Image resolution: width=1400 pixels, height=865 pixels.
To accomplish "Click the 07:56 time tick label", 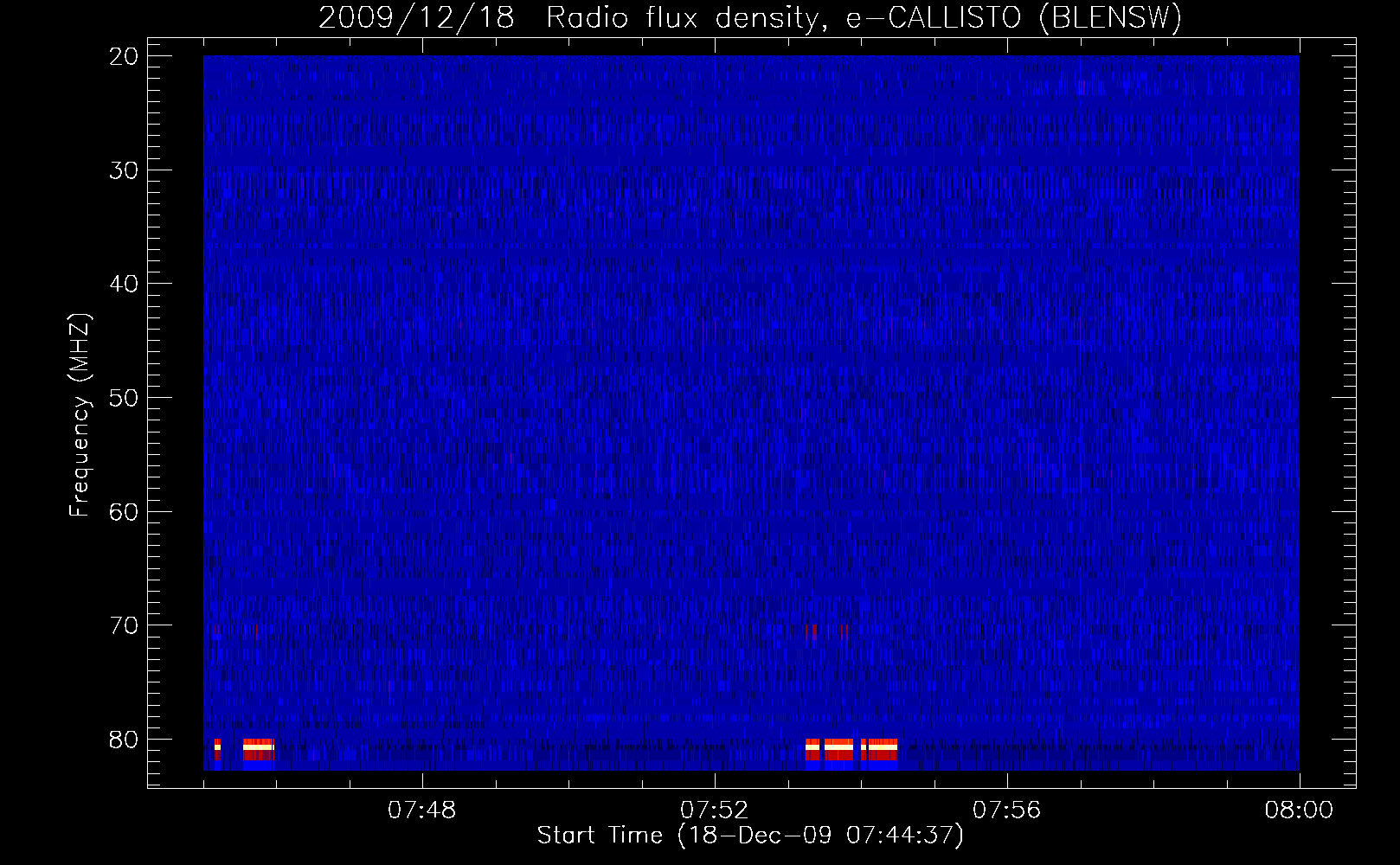I will pyautogui.click(x=1007, y=811).
